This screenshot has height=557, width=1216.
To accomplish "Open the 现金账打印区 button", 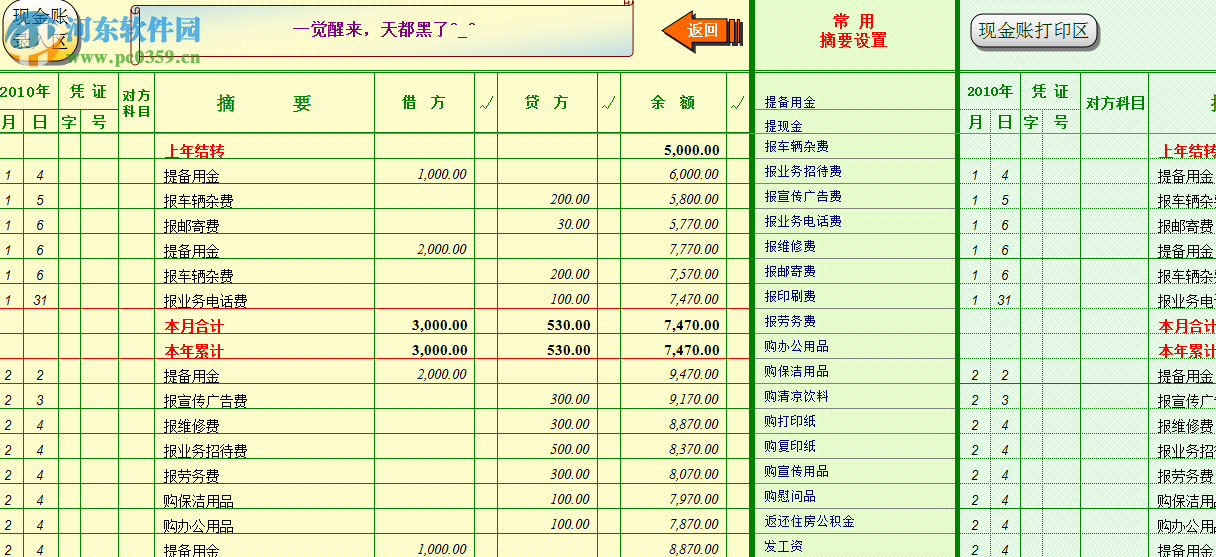I will coord(1034,31).
